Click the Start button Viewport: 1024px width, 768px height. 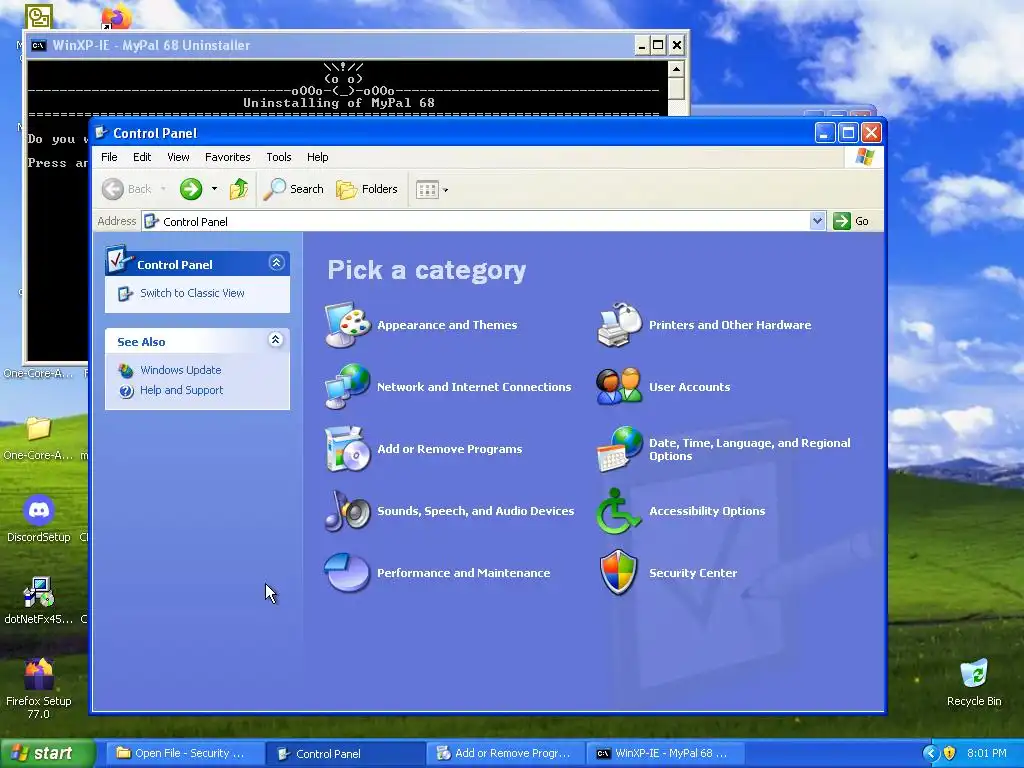tap(46, 753)
